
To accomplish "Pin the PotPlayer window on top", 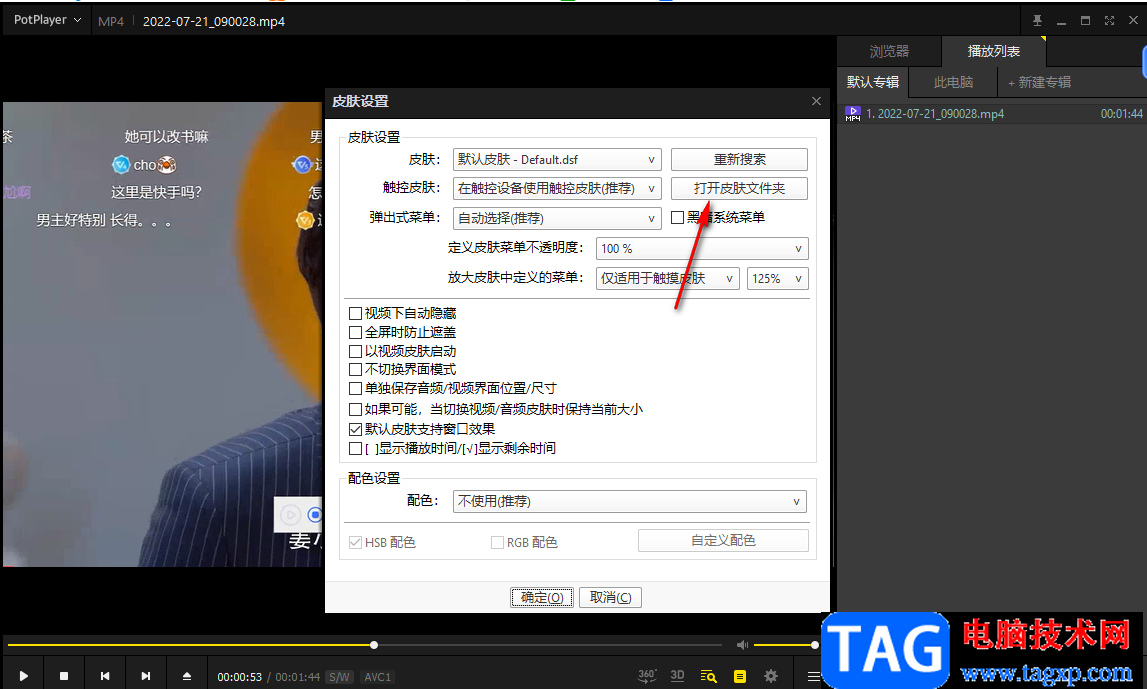I will 1037,20.
